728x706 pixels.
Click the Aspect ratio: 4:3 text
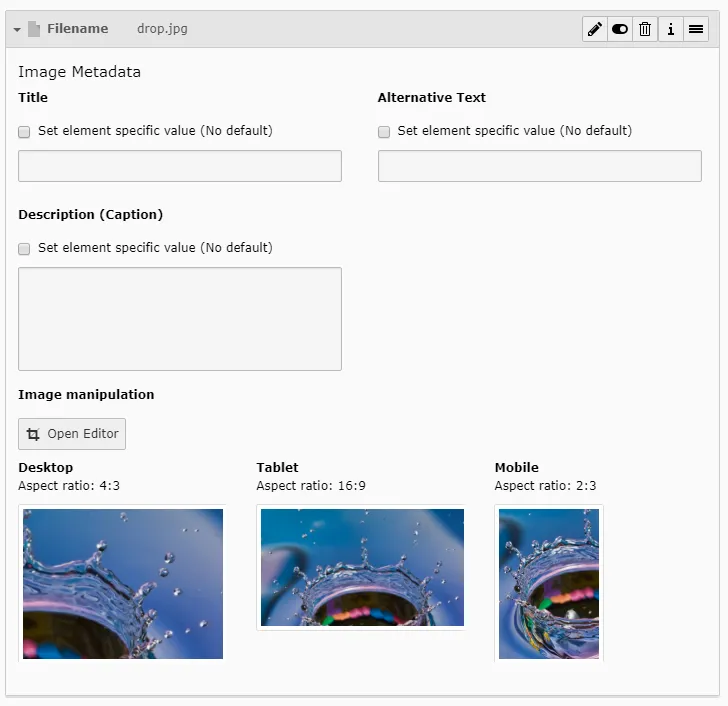(x=69, y=486)
